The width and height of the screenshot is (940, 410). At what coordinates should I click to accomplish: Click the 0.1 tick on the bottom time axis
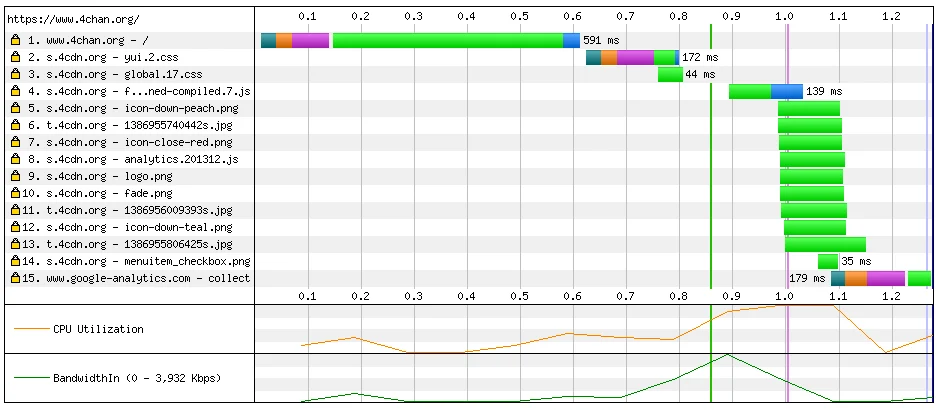tap(308, 296)
